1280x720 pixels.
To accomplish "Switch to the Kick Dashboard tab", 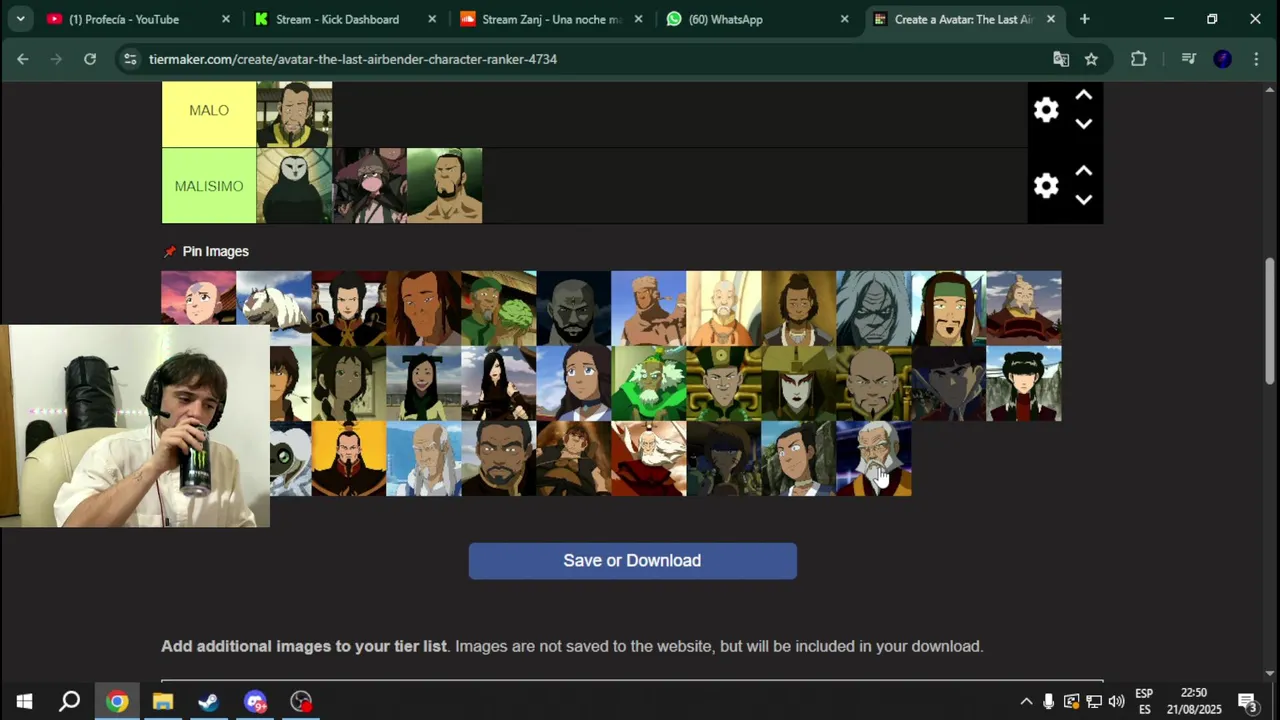I will coord(344,19).
